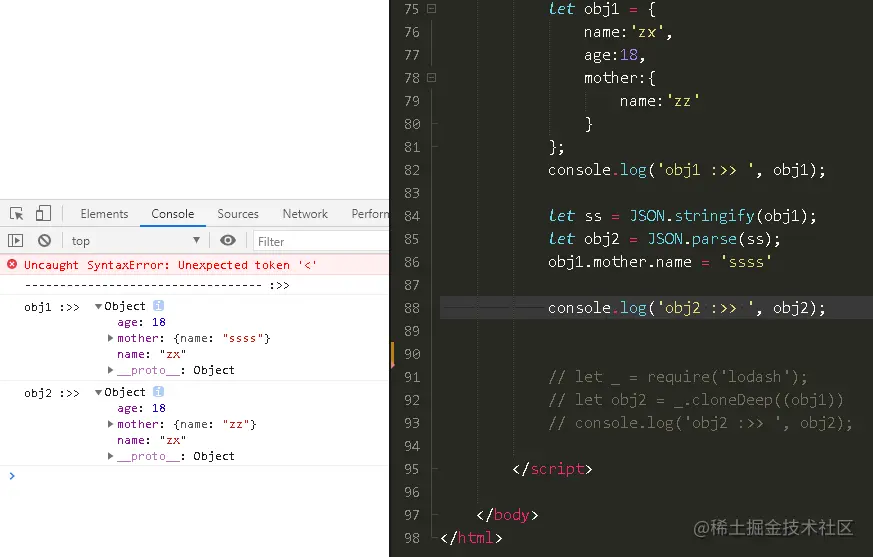Click line number 88 in editor
The height and width of the screenshot is (557, 873).
412,308
